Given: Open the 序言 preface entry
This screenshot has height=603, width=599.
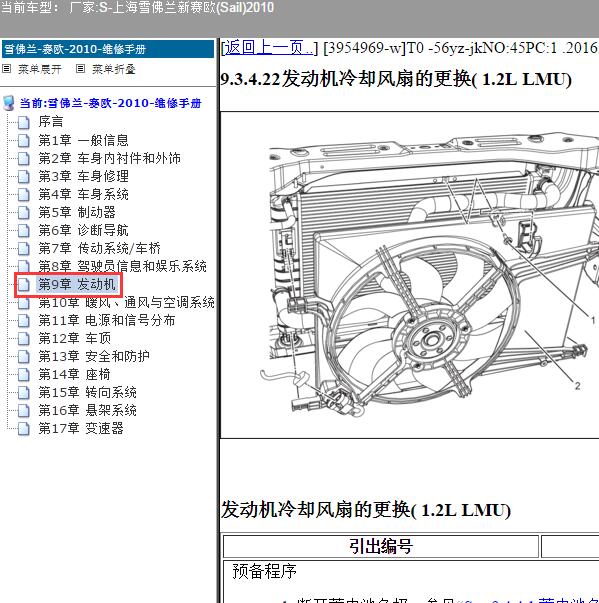Looking at the screenshot, I should click(50, 122).
